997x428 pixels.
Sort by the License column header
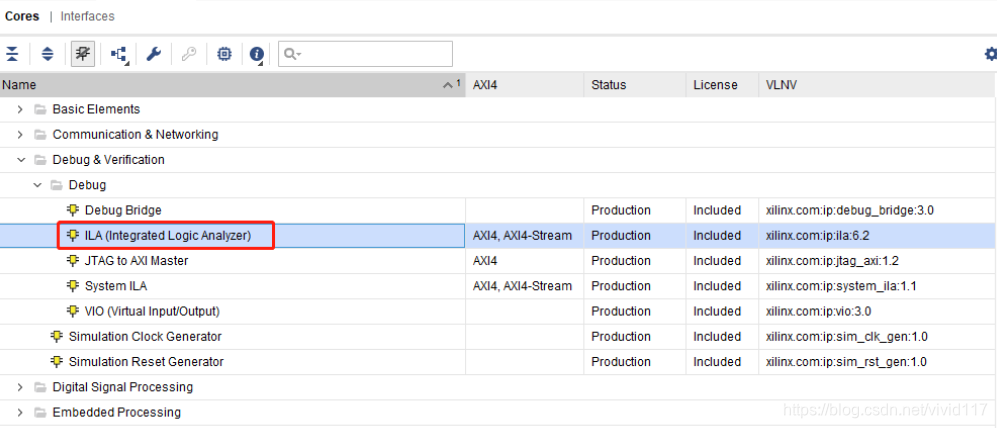pyautogui.click(x=722, y=85)
